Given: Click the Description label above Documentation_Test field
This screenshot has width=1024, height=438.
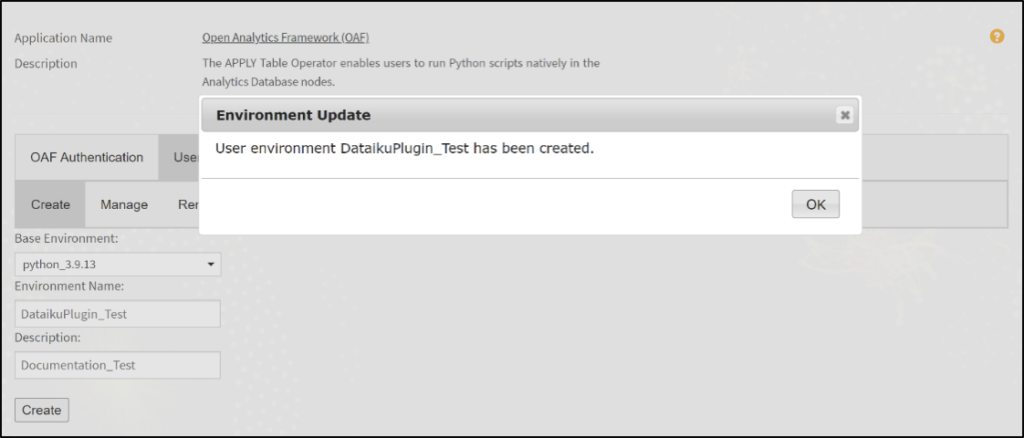Looking at the screenshot, I should 48,337.
